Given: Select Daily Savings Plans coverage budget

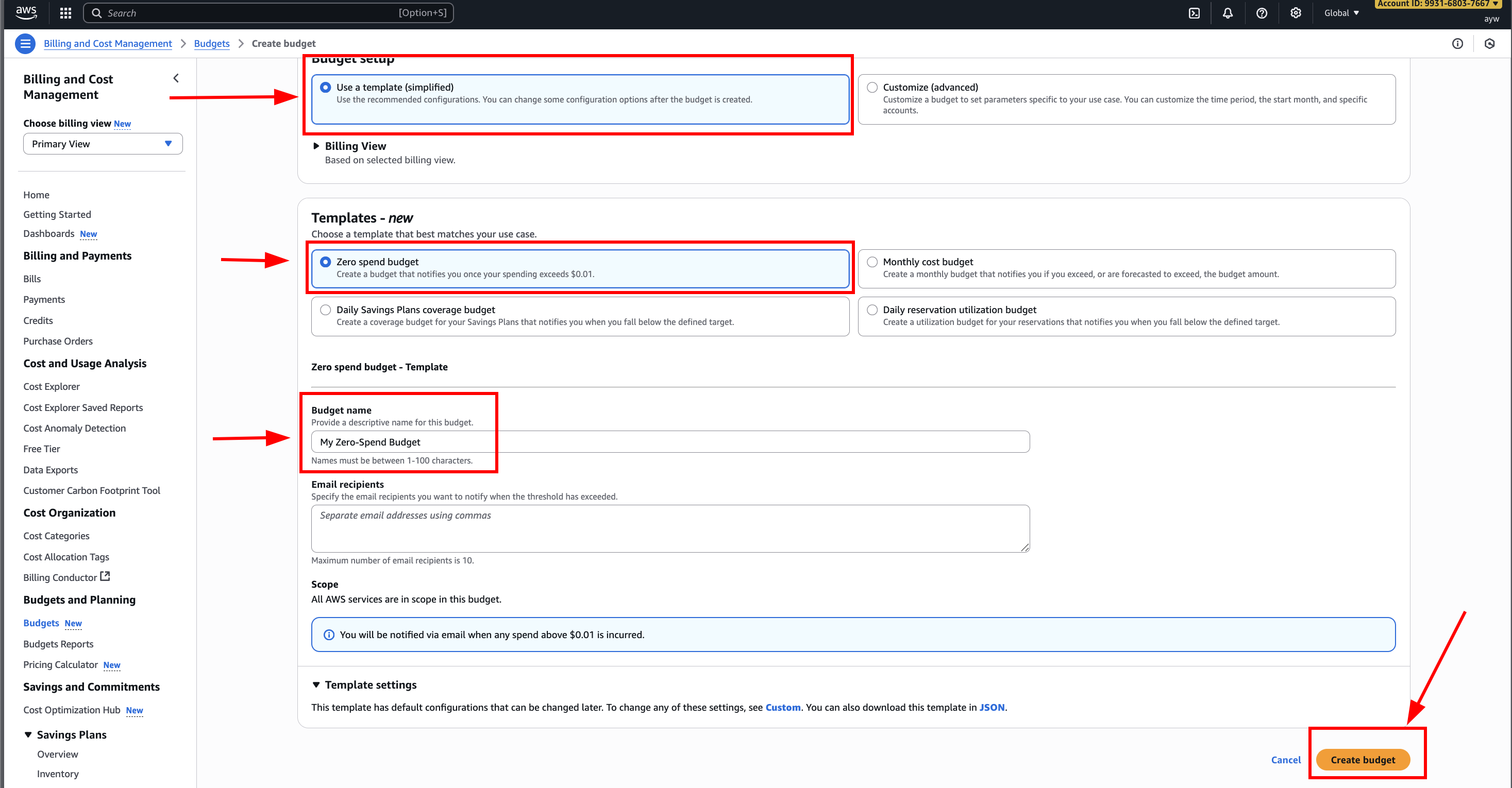Looking at the screenshot, I should [326, 310].
